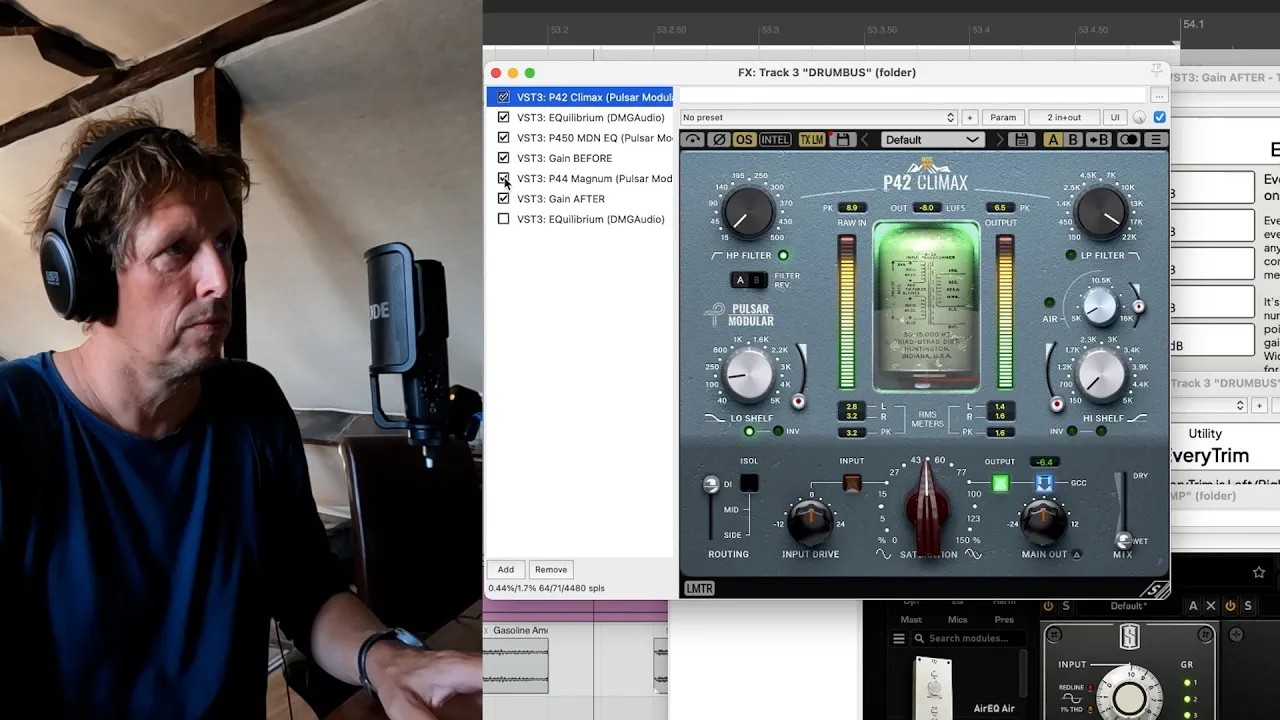Toggle the LP FILTER enable LED
This screenshot has width=1280, height=720.
1071,255
